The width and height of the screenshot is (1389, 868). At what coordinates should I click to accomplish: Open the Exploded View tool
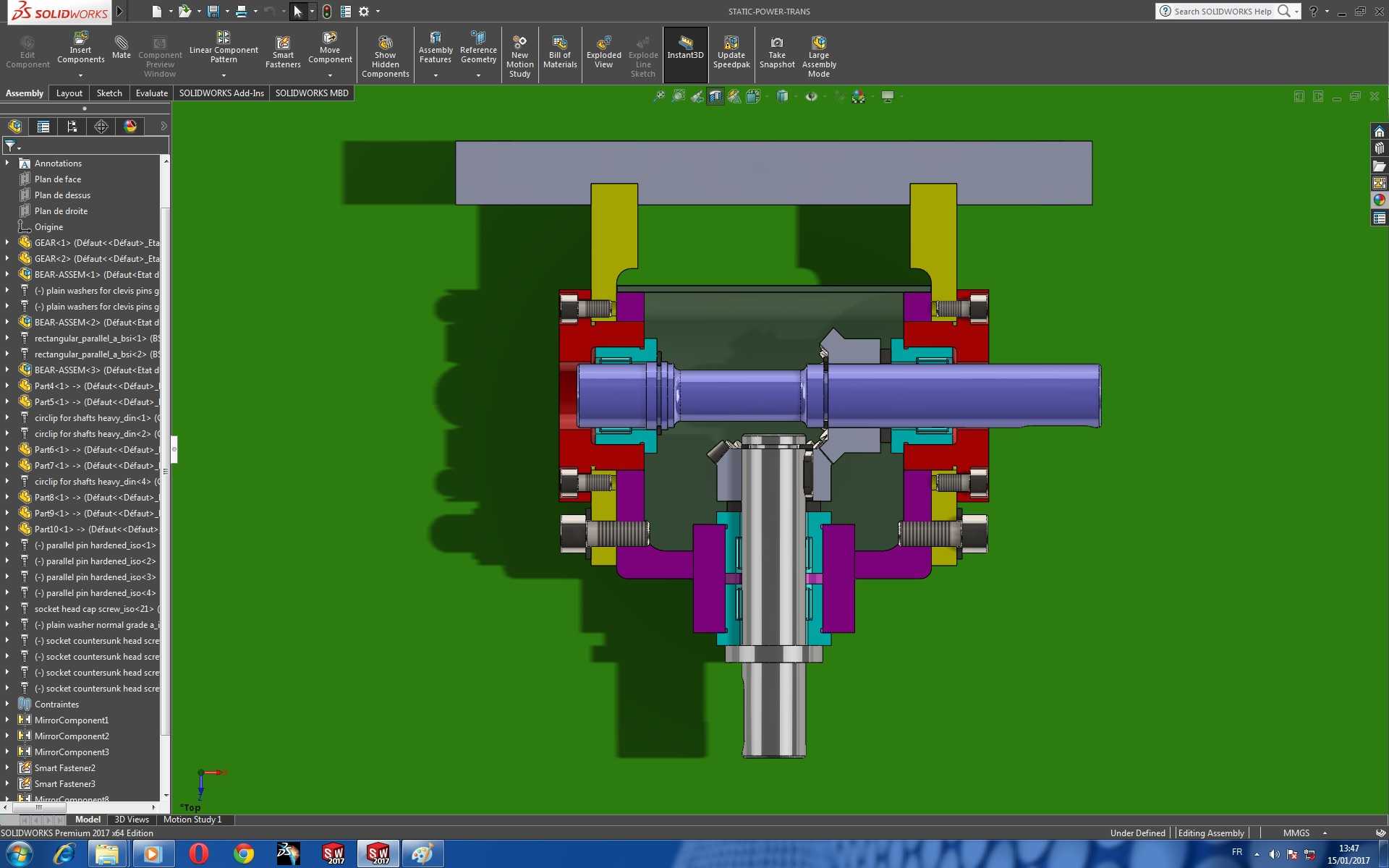click(603, 53)
